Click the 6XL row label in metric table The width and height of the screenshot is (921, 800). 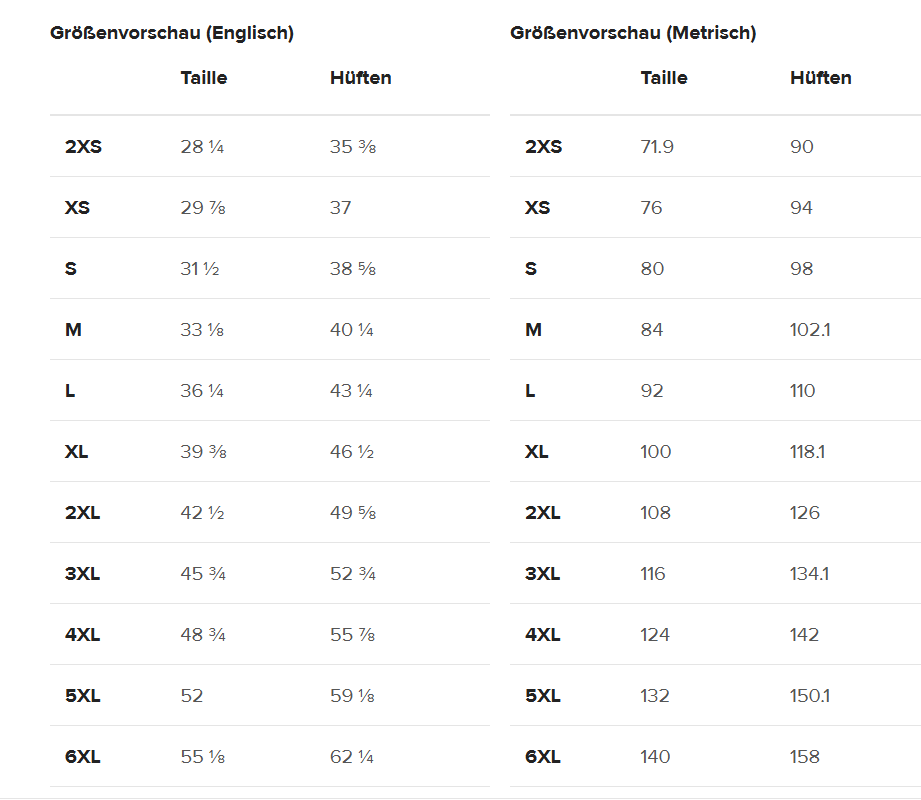pos(543,757)
